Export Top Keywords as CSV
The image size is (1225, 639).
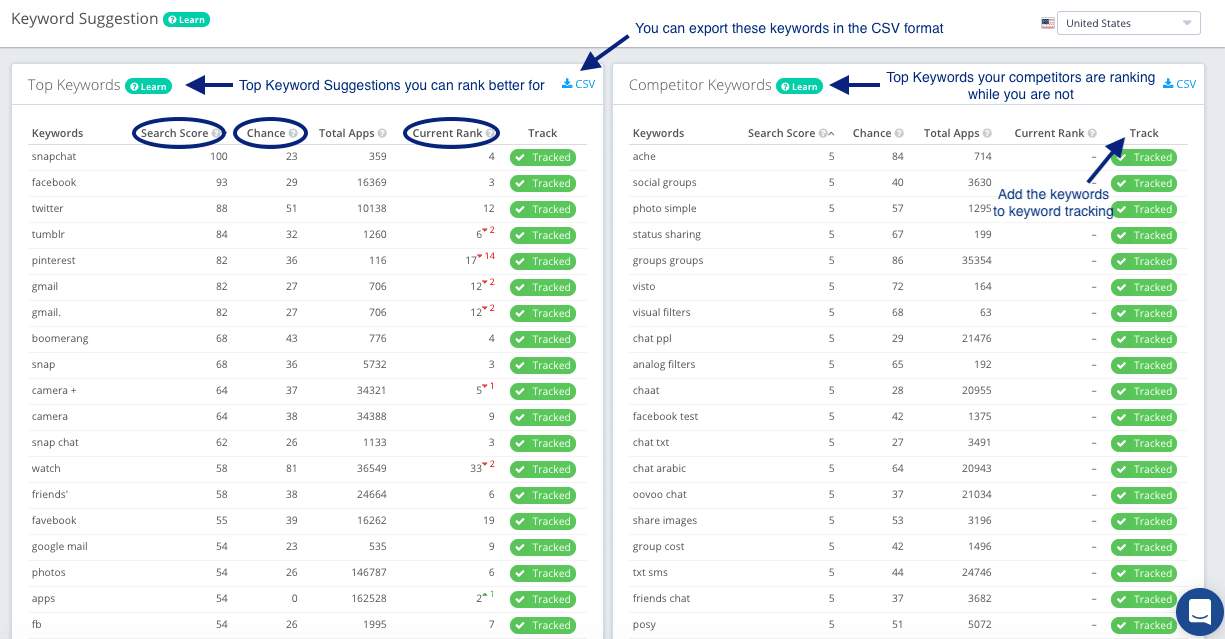click(x=578, y=84)
